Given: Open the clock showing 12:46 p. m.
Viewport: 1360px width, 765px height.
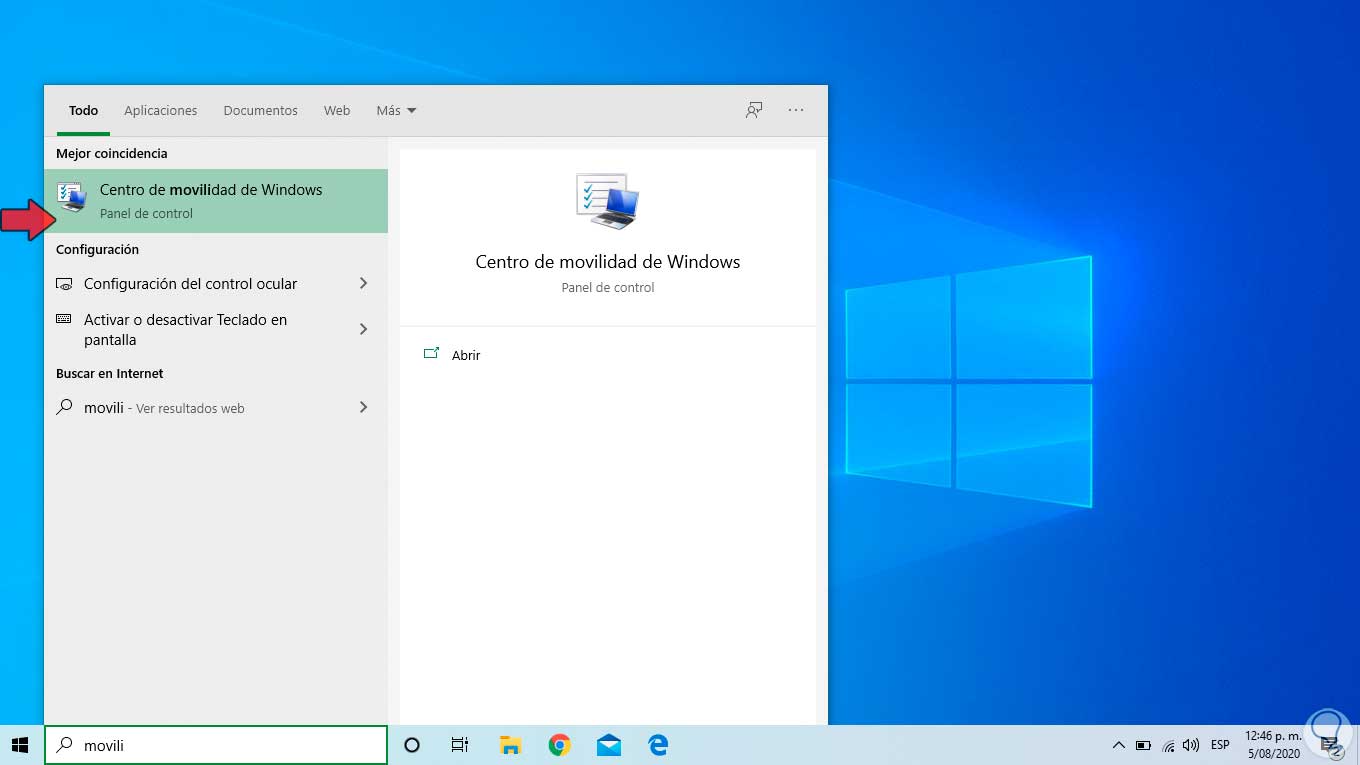Looking at the screenshot, I should 1273,745.
